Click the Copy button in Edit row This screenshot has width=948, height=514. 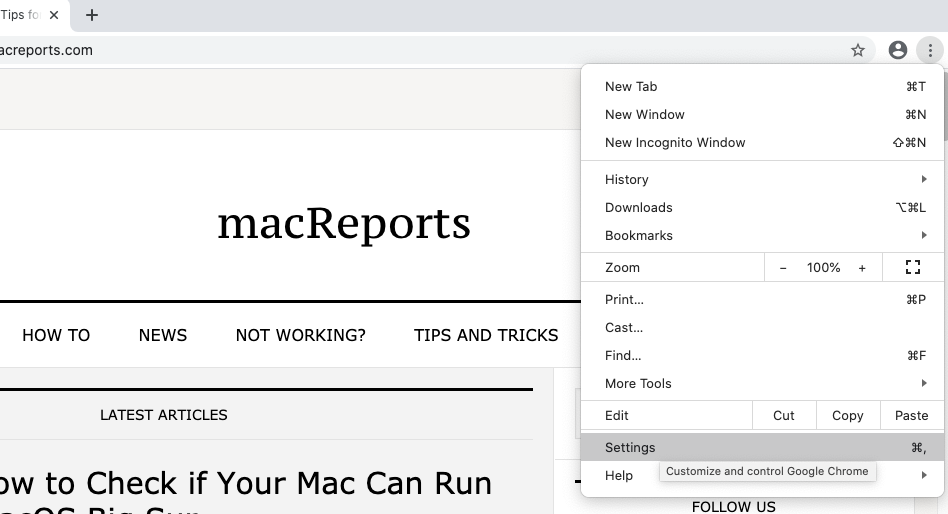(848, 415)
